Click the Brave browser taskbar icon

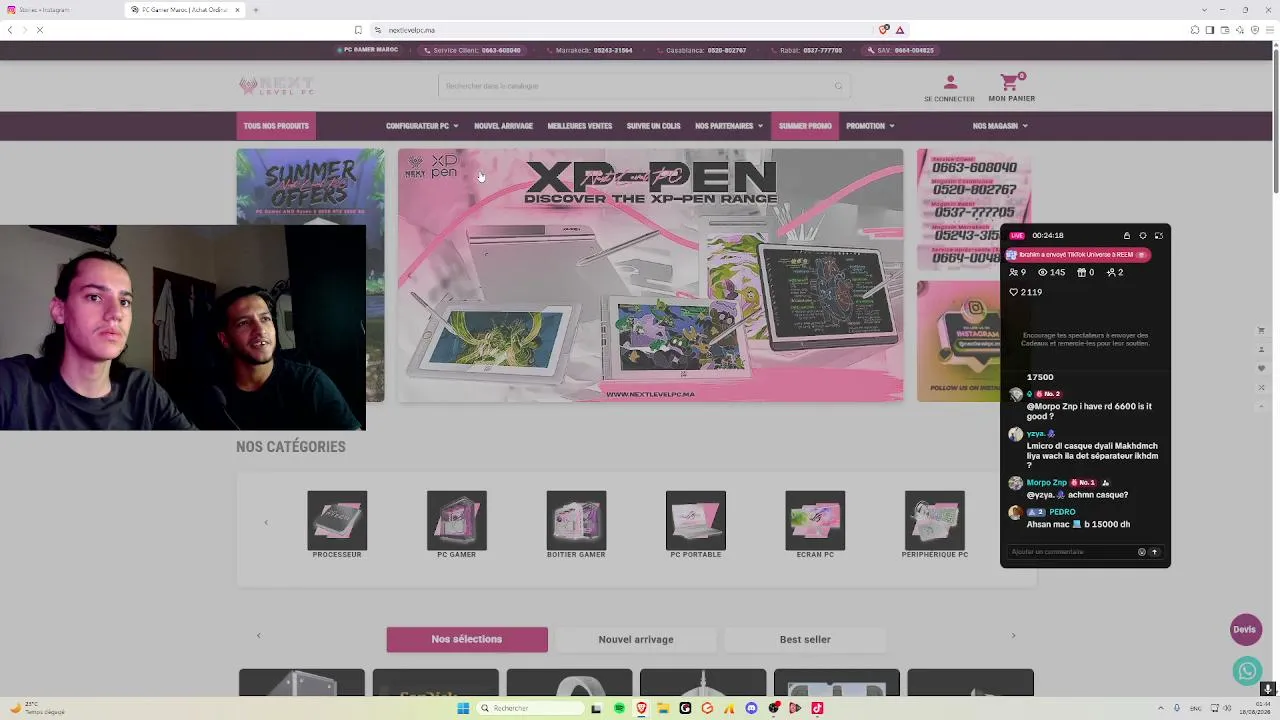pos(641,708)
